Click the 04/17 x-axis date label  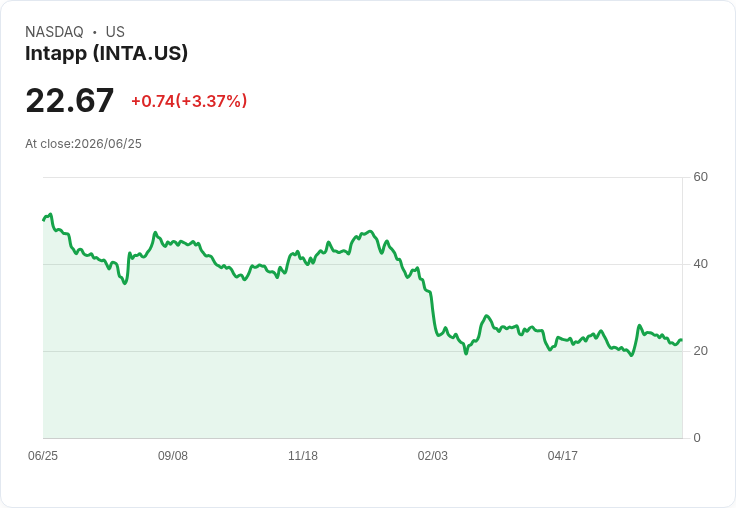[562, 455]
